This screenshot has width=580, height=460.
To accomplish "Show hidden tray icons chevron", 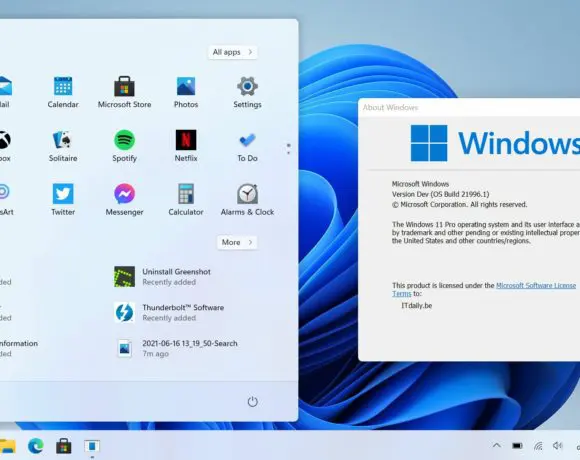I will click(496, 446).
